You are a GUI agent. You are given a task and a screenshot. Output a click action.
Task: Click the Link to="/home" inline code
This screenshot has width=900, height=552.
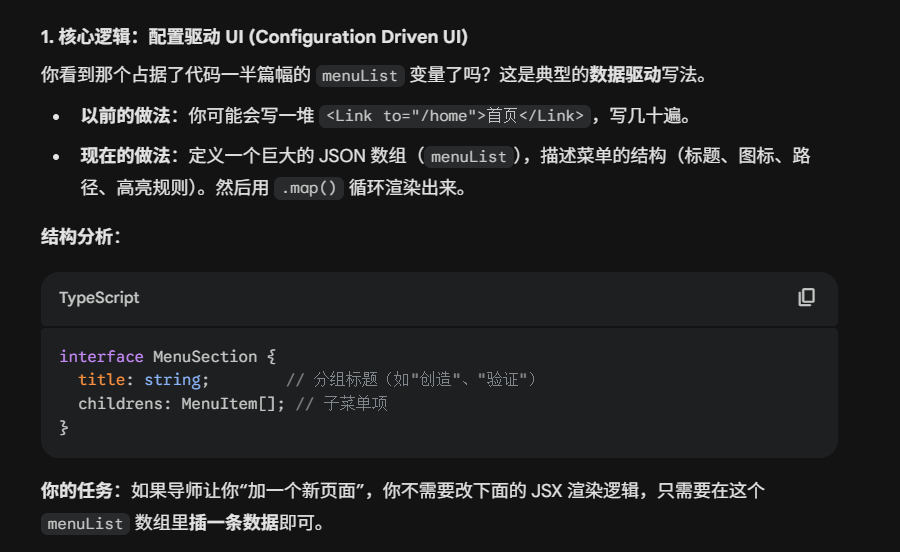tap(456, 116)
